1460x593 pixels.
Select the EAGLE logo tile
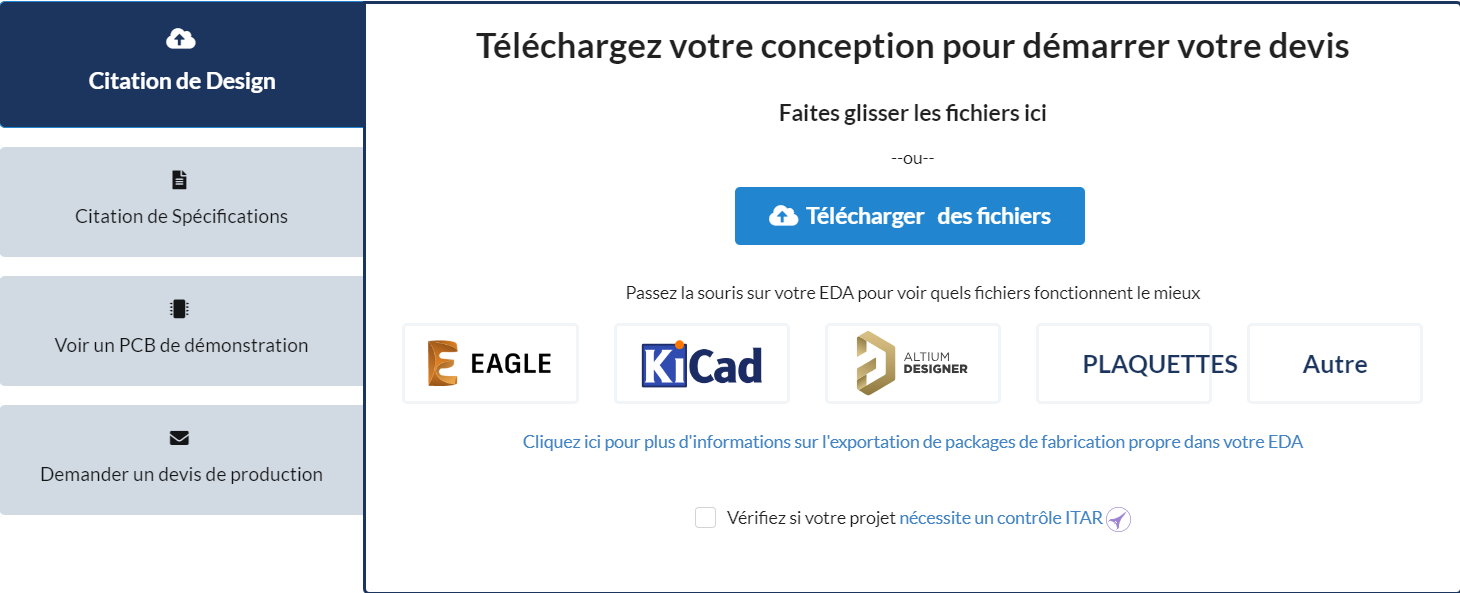point(490,364)
